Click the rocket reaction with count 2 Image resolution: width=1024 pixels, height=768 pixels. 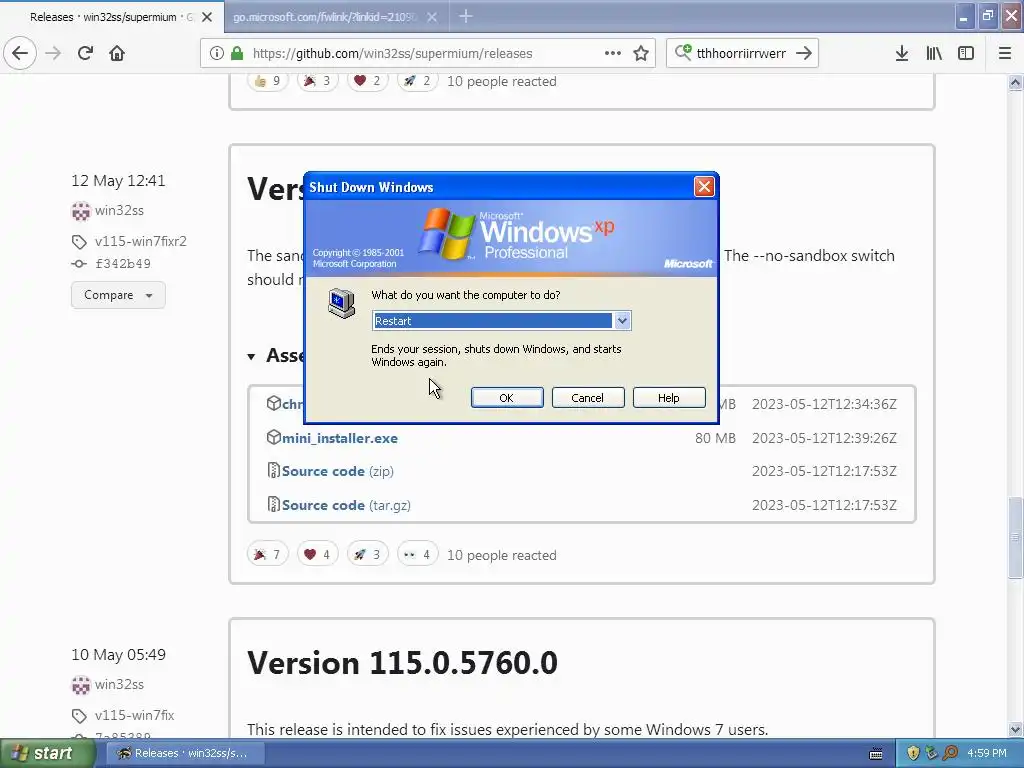pyautogui.click(x=417, y=81)
